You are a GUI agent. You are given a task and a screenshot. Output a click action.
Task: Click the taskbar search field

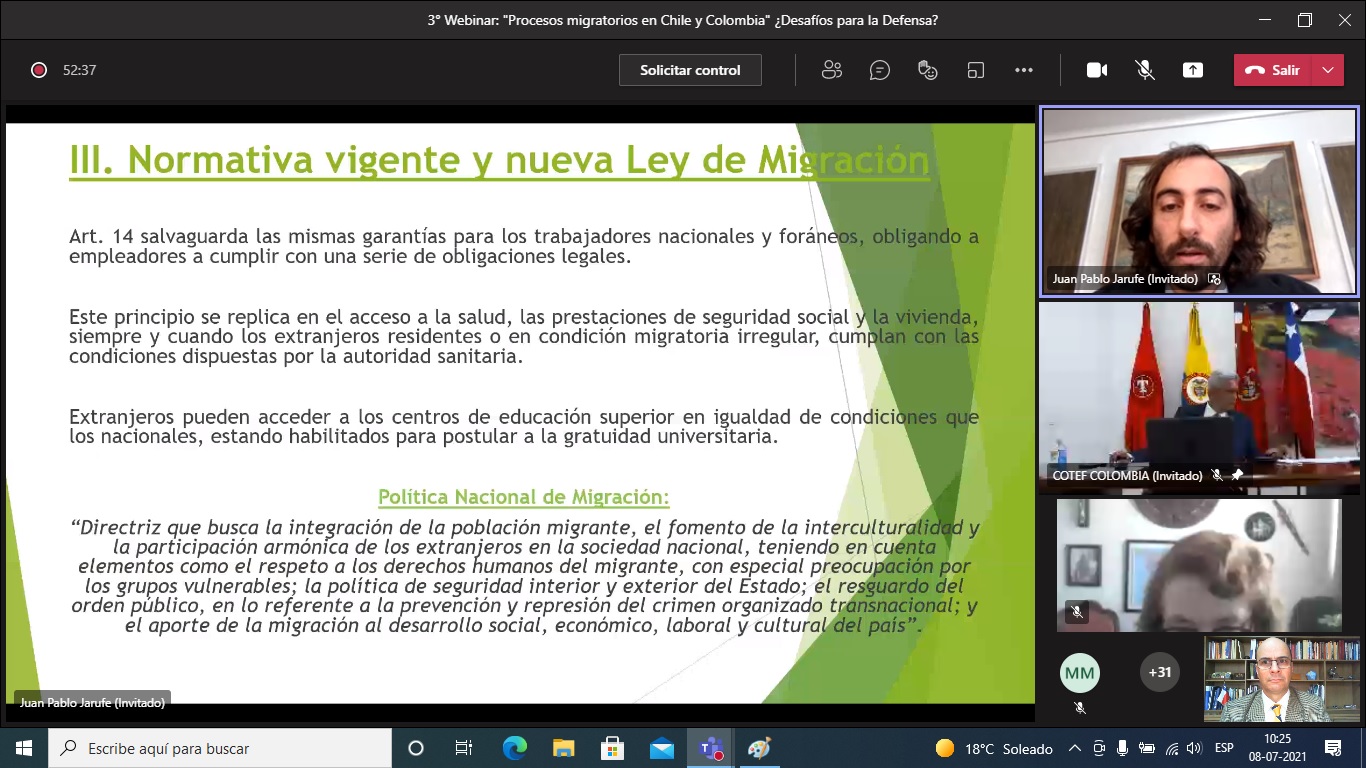pos(220,748)
